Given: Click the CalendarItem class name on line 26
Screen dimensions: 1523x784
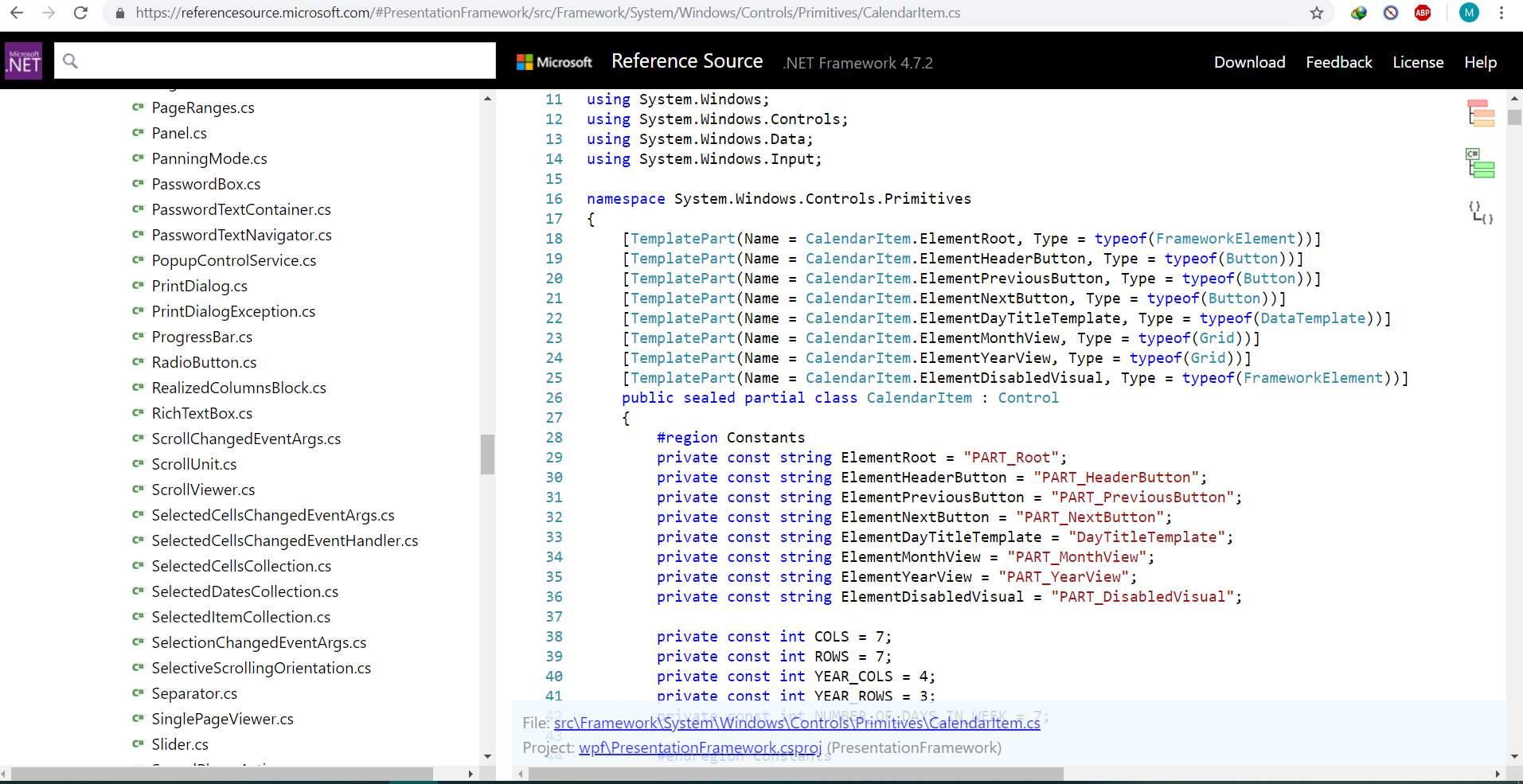Looking at the screenshot, I should pos(919,397).
